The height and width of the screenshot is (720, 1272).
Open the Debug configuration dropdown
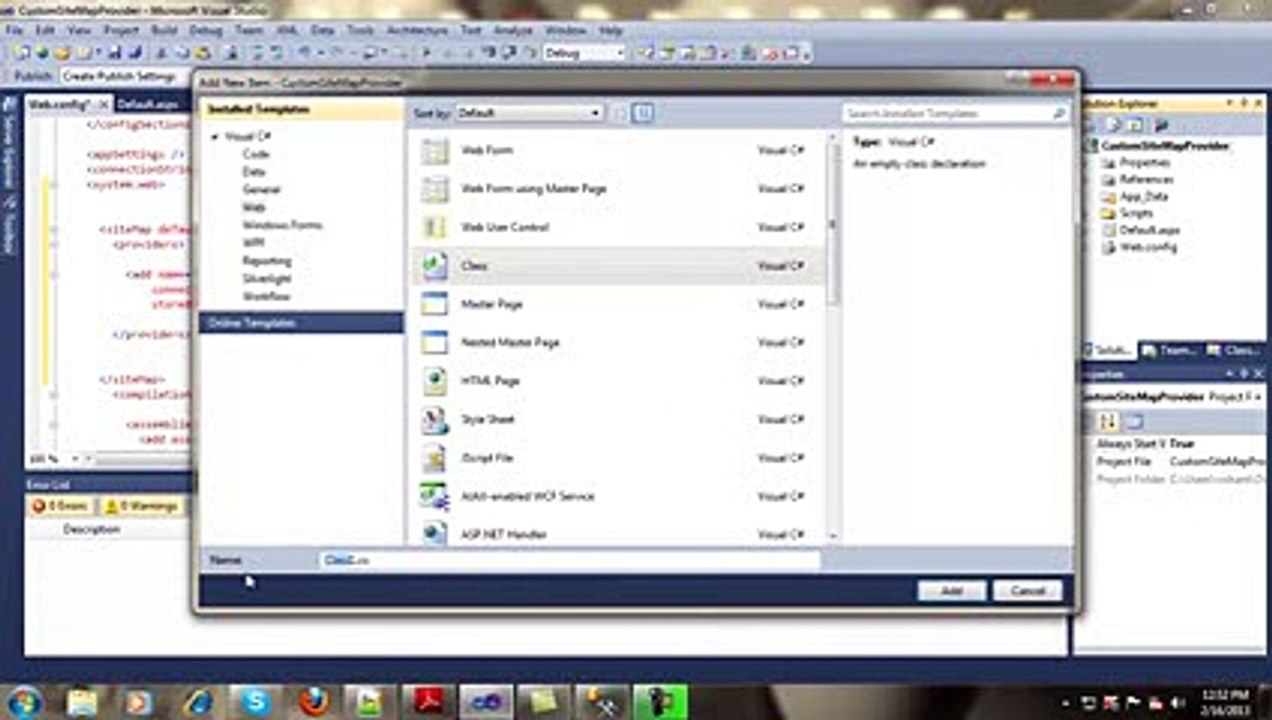584,53
